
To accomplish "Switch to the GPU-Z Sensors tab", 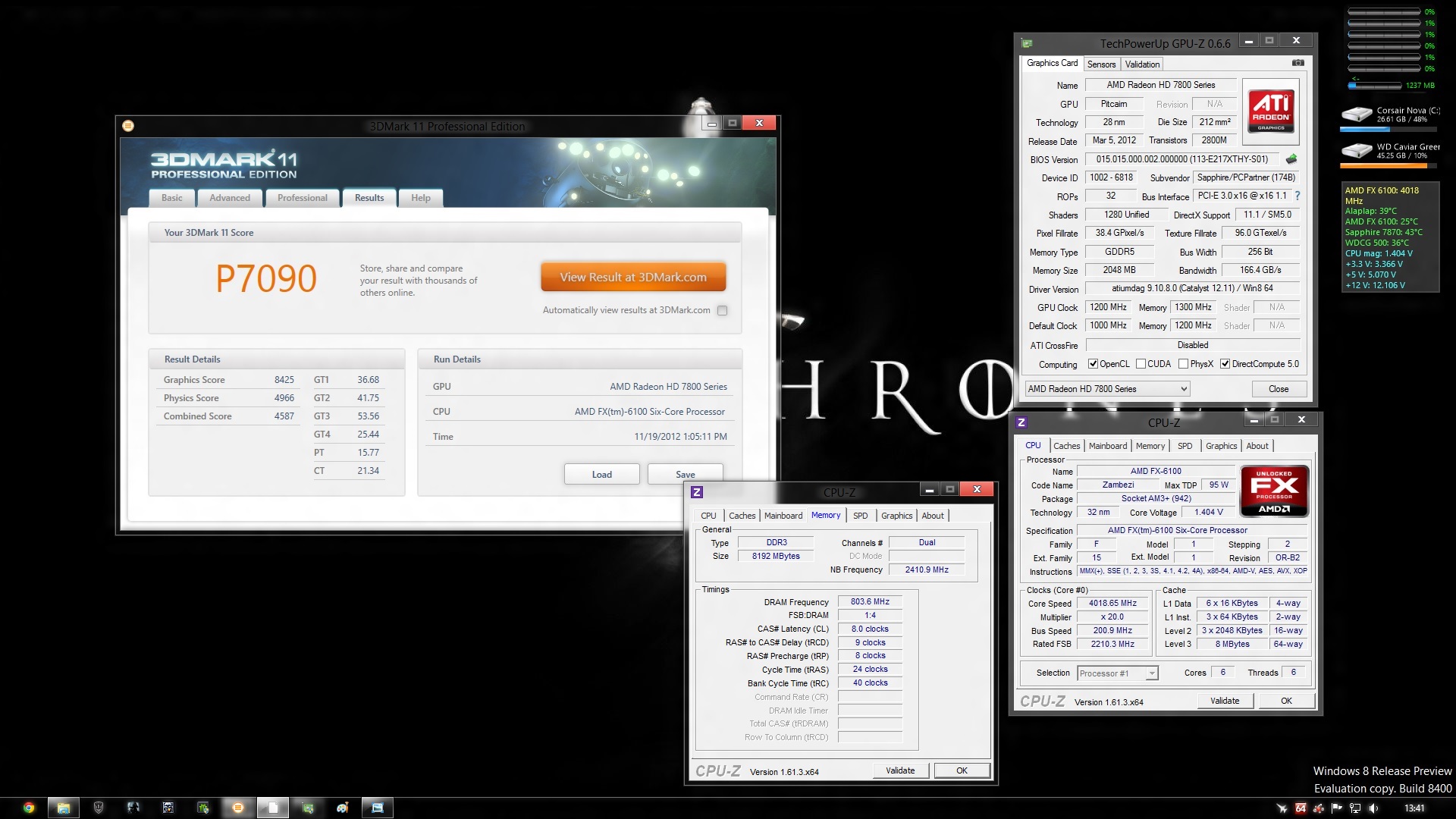I will (1101, 64).
